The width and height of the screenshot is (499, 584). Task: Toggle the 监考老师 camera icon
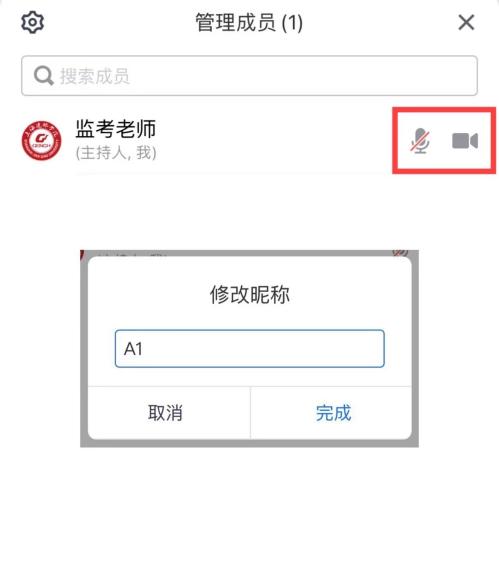point(465,141)
